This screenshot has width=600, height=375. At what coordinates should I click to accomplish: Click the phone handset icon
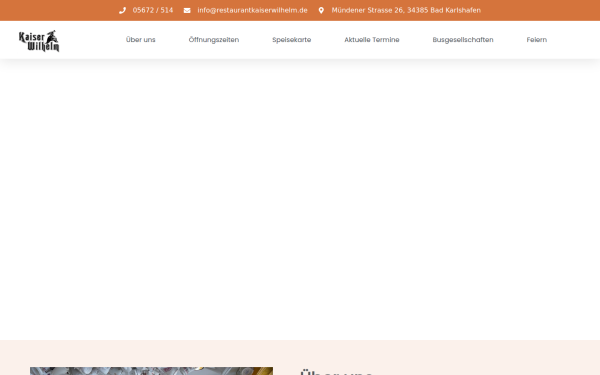click(122, 10)
